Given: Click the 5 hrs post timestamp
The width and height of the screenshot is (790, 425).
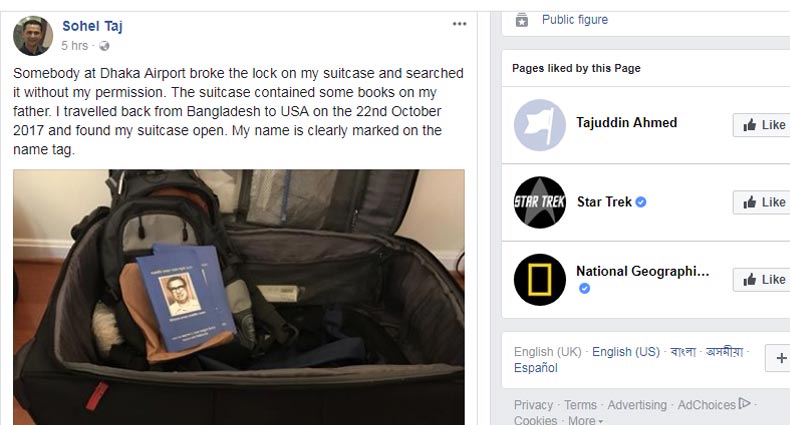Looking at the screenshot, I should pos(75,46).
